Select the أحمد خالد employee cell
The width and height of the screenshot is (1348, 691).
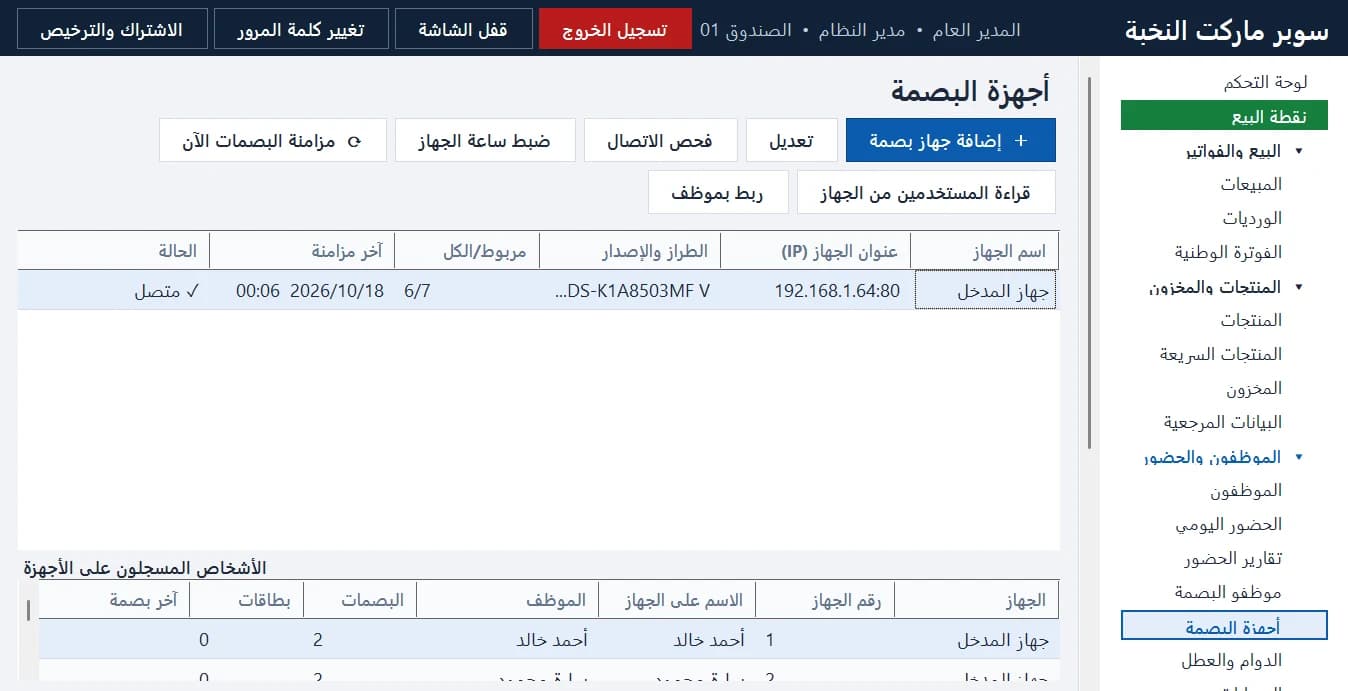(x=508, y=640)
